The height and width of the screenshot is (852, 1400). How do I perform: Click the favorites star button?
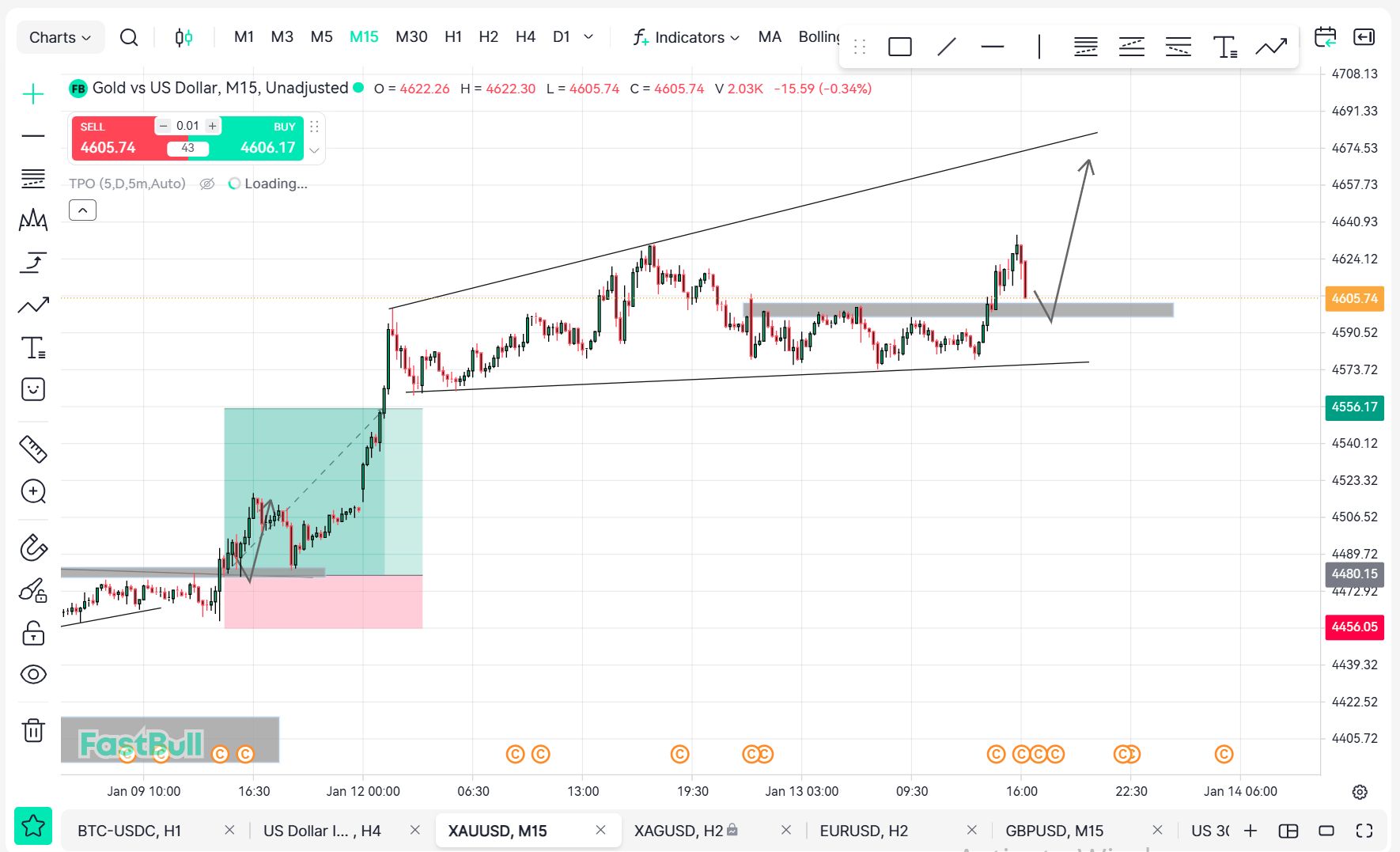tap(33, 827)
